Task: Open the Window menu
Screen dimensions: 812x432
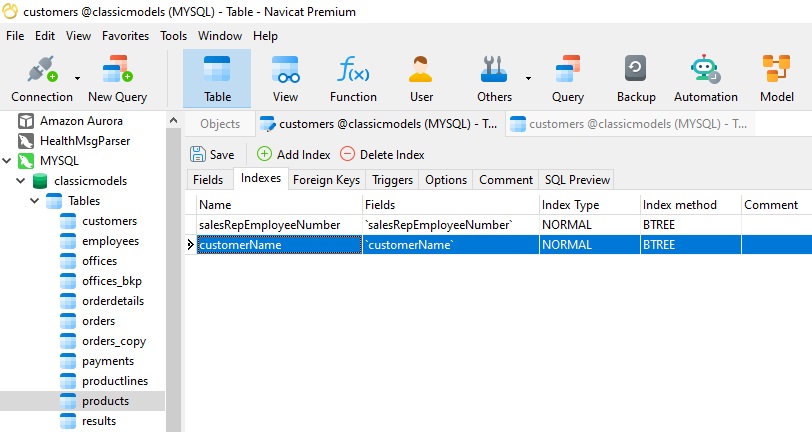Action: [220, 36]
